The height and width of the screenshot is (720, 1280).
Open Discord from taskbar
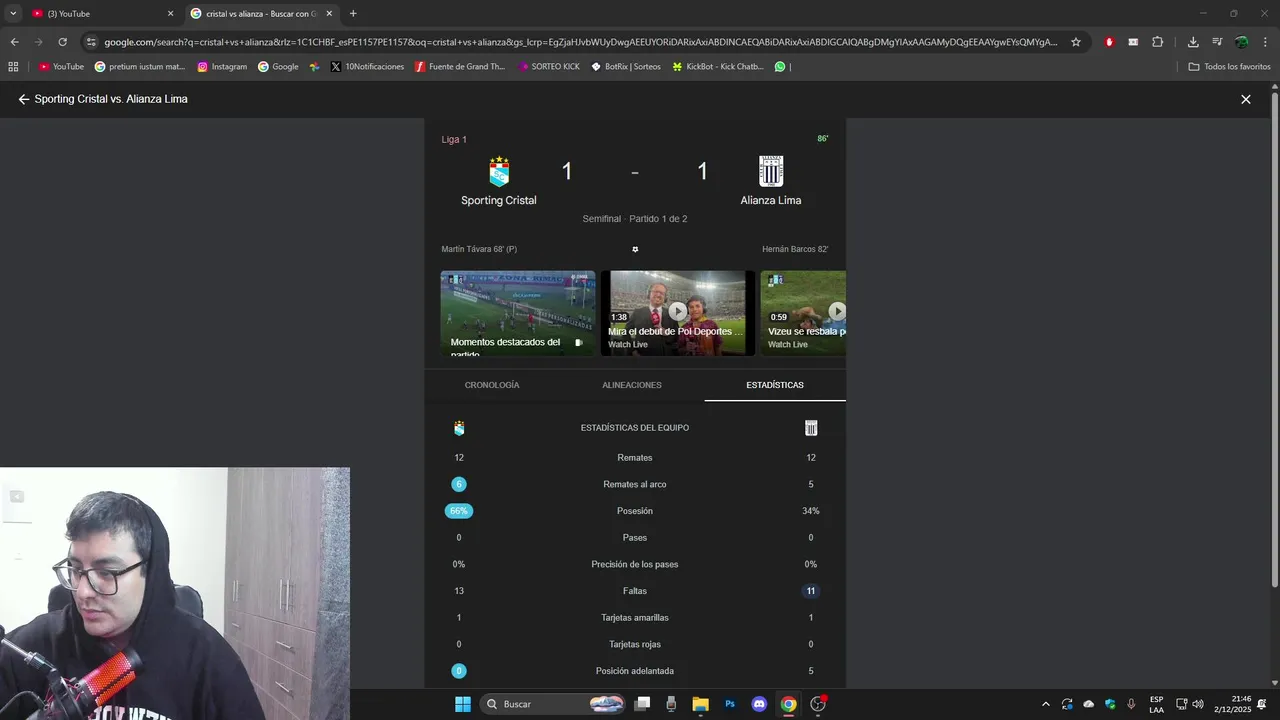click(759, 704)
